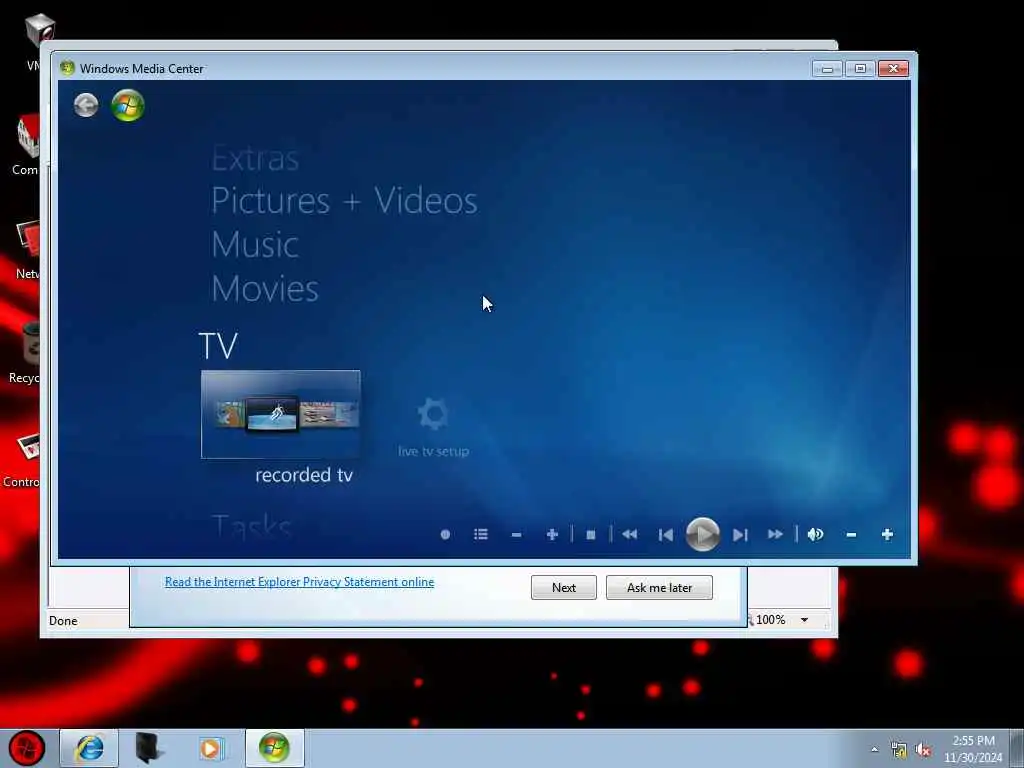
Task: Open the 100% zoom dropdown arrow in IE
Action: [805, 620]
